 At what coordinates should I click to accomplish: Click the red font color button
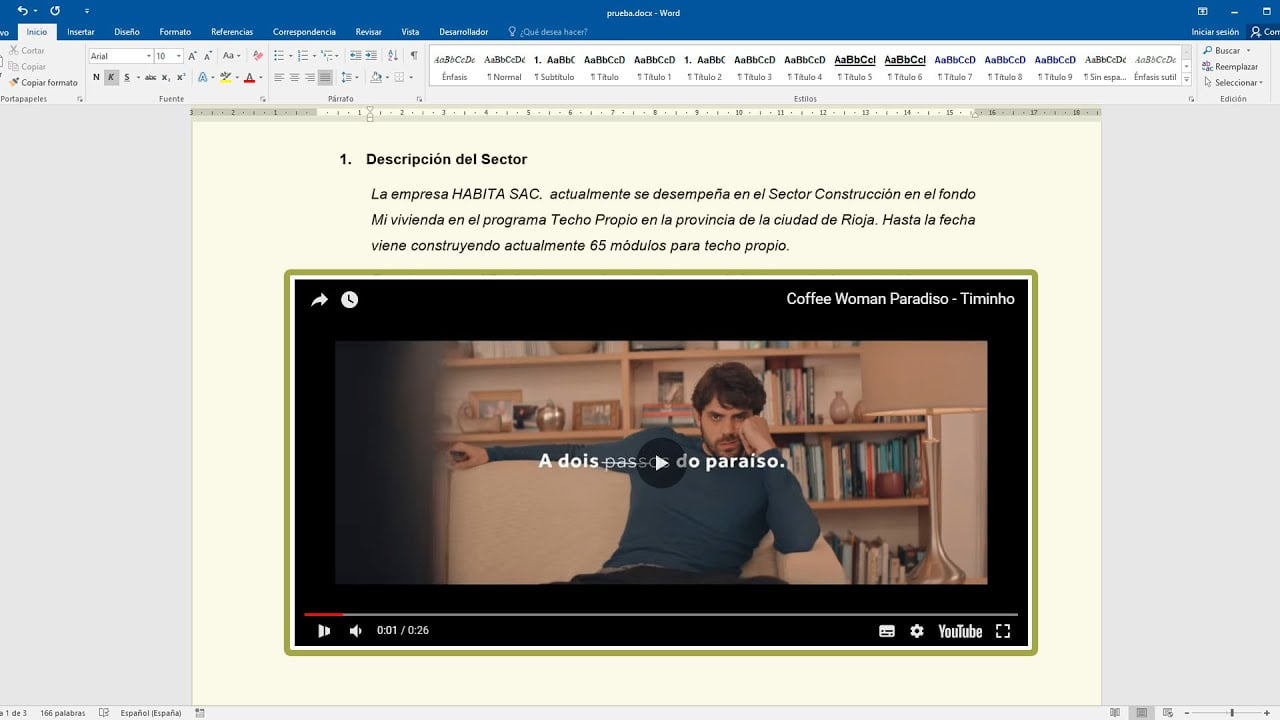point(249,77)
